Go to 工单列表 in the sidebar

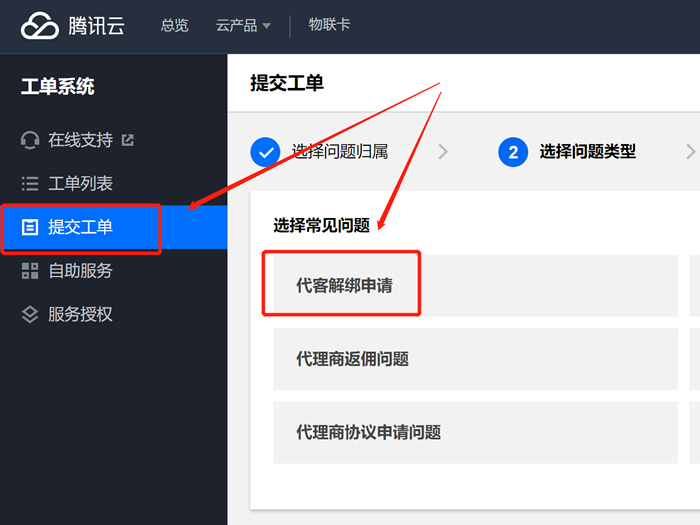pos(80,183)
